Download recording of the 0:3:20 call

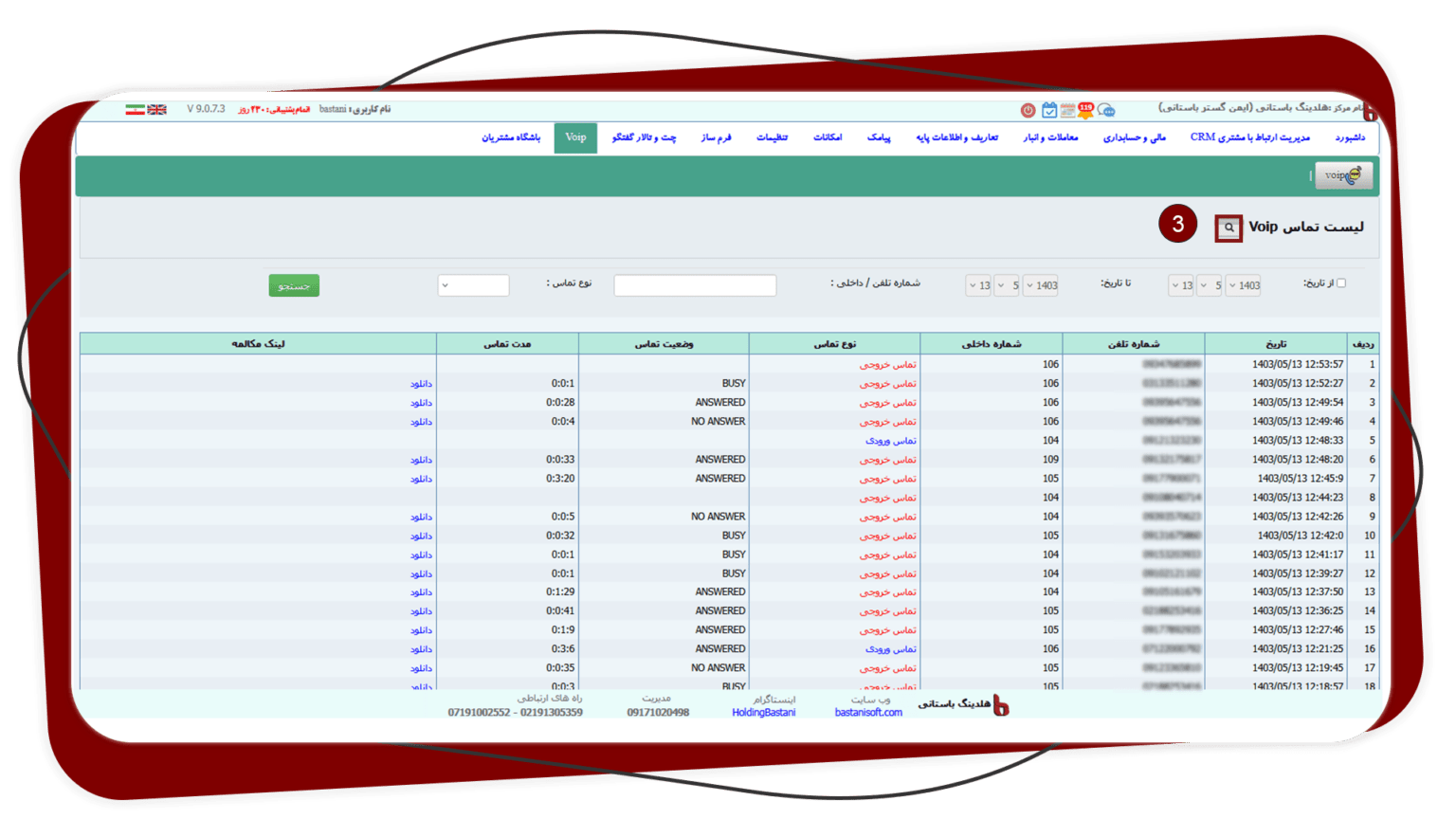421,479
